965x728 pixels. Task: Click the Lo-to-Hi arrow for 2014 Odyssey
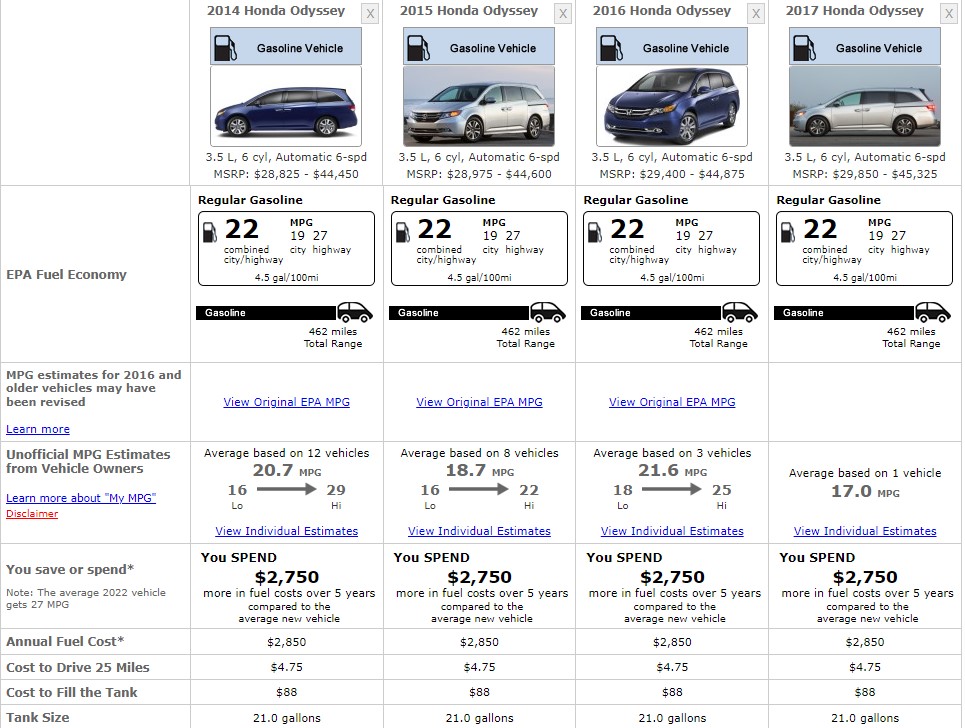[x=286, y=490]
